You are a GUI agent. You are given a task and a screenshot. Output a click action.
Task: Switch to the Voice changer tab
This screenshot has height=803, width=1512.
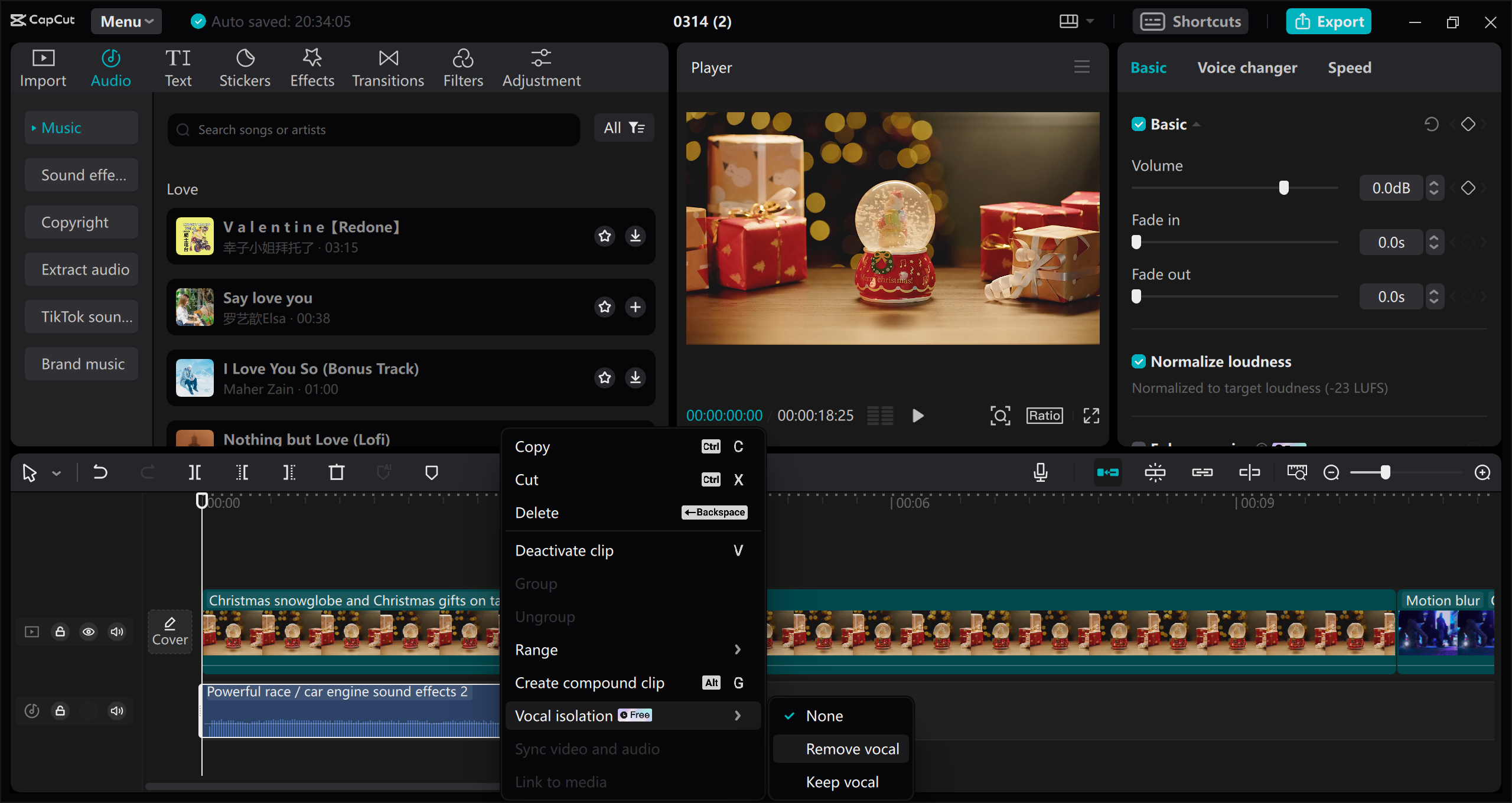pyautogui.click(x=1247, y=67)
